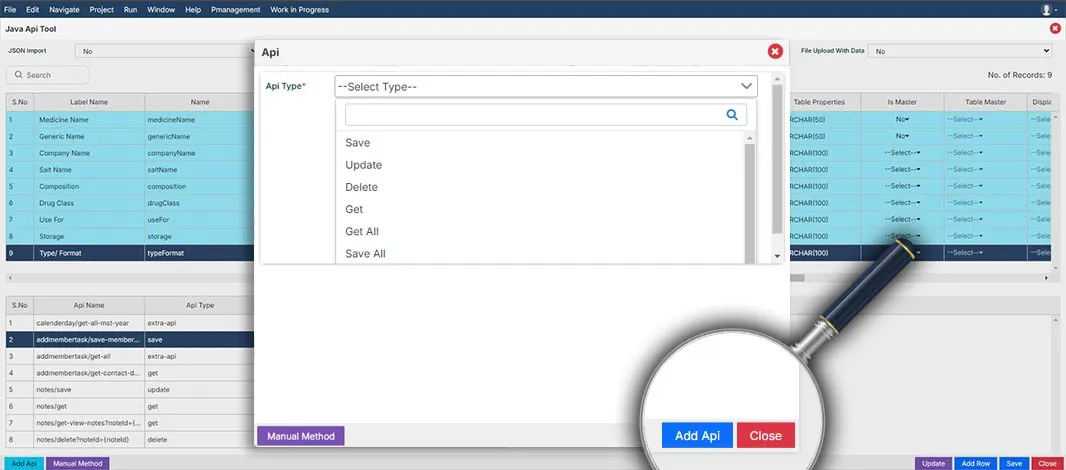Select the Get option in Api Type list

tap(354, 209)
